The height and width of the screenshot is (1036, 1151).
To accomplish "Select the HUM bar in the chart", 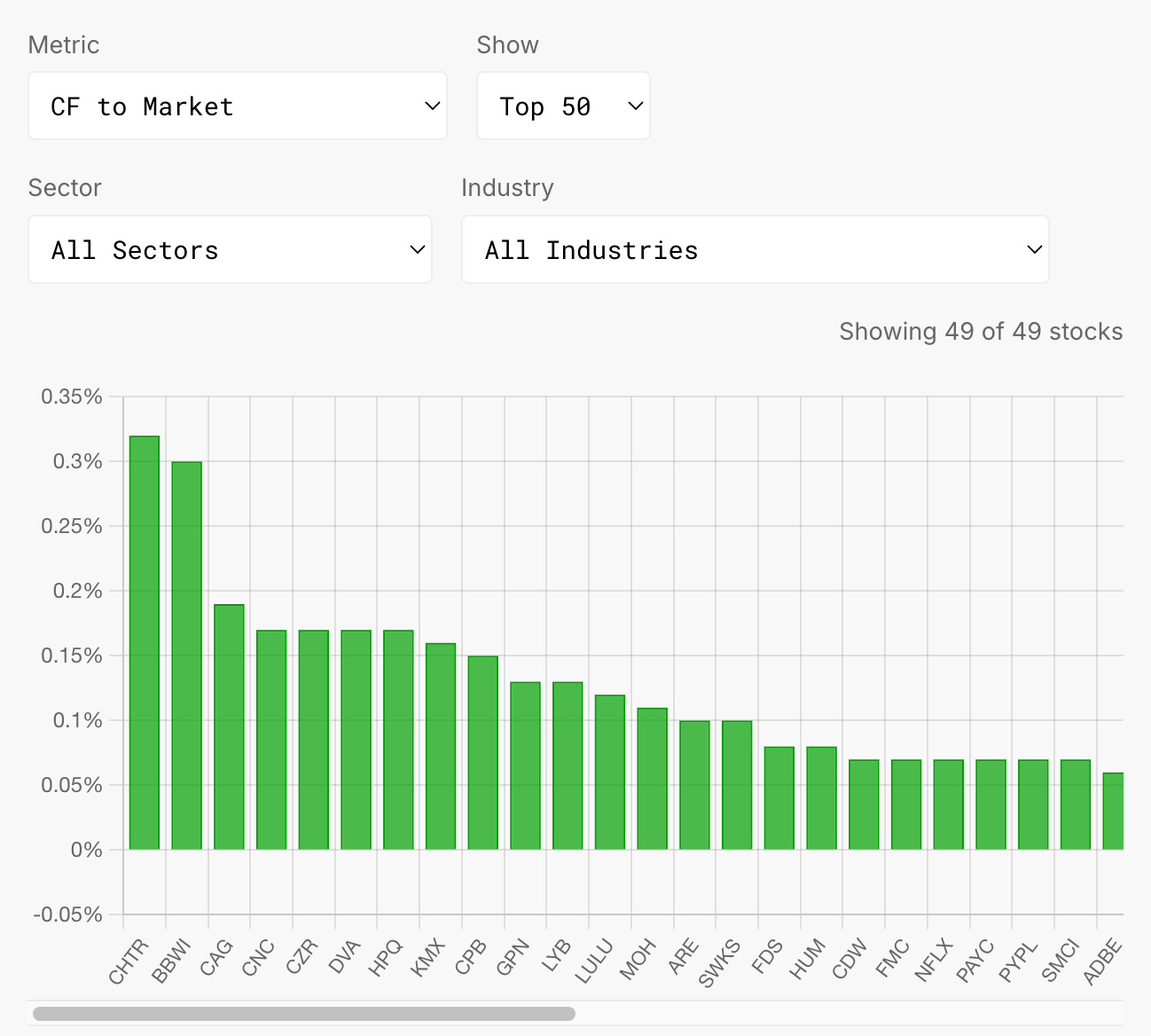I will (822, 798).
